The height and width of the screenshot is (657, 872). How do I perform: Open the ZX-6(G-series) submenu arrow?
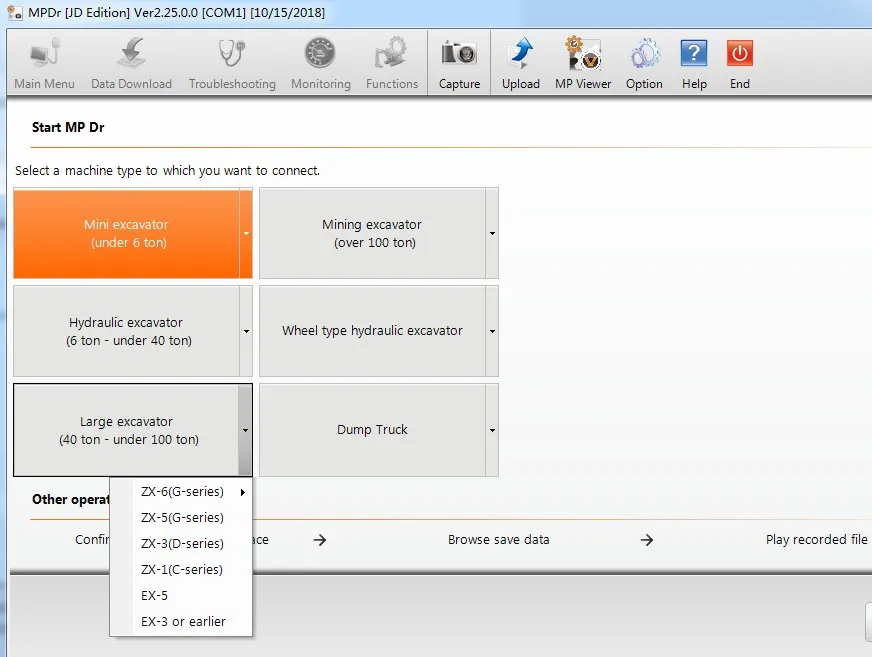(x=243, y=492)
